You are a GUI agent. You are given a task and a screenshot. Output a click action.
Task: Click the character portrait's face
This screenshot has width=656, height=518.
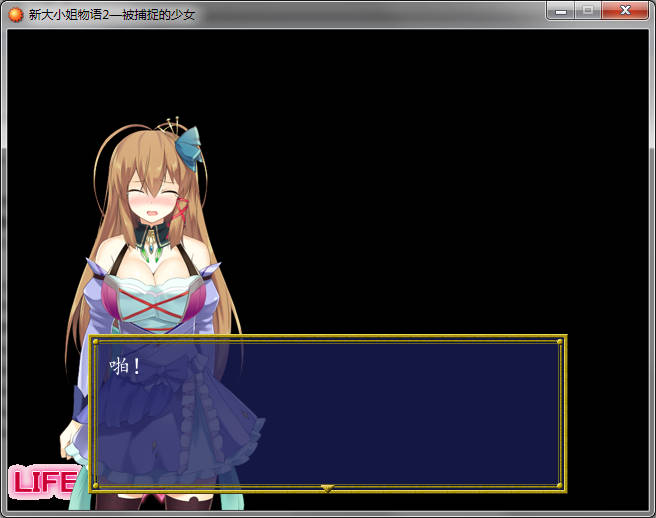point(153,200)
